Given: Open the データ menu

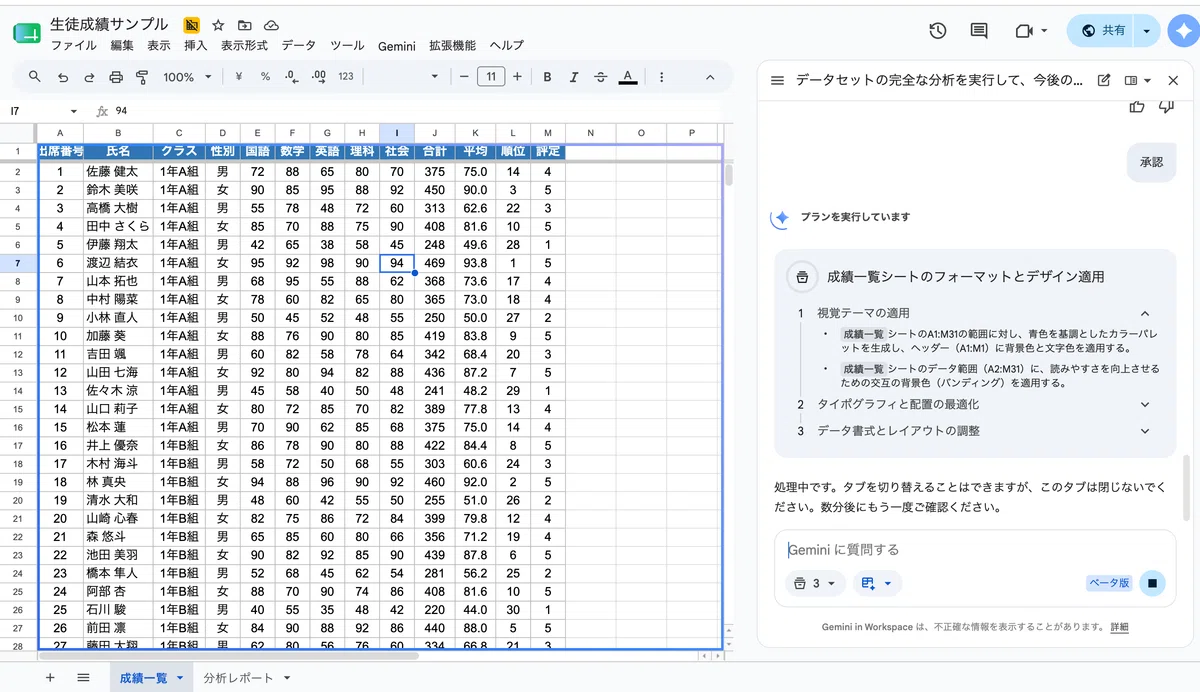Looking at the screenshot, I should coord(299,46).
